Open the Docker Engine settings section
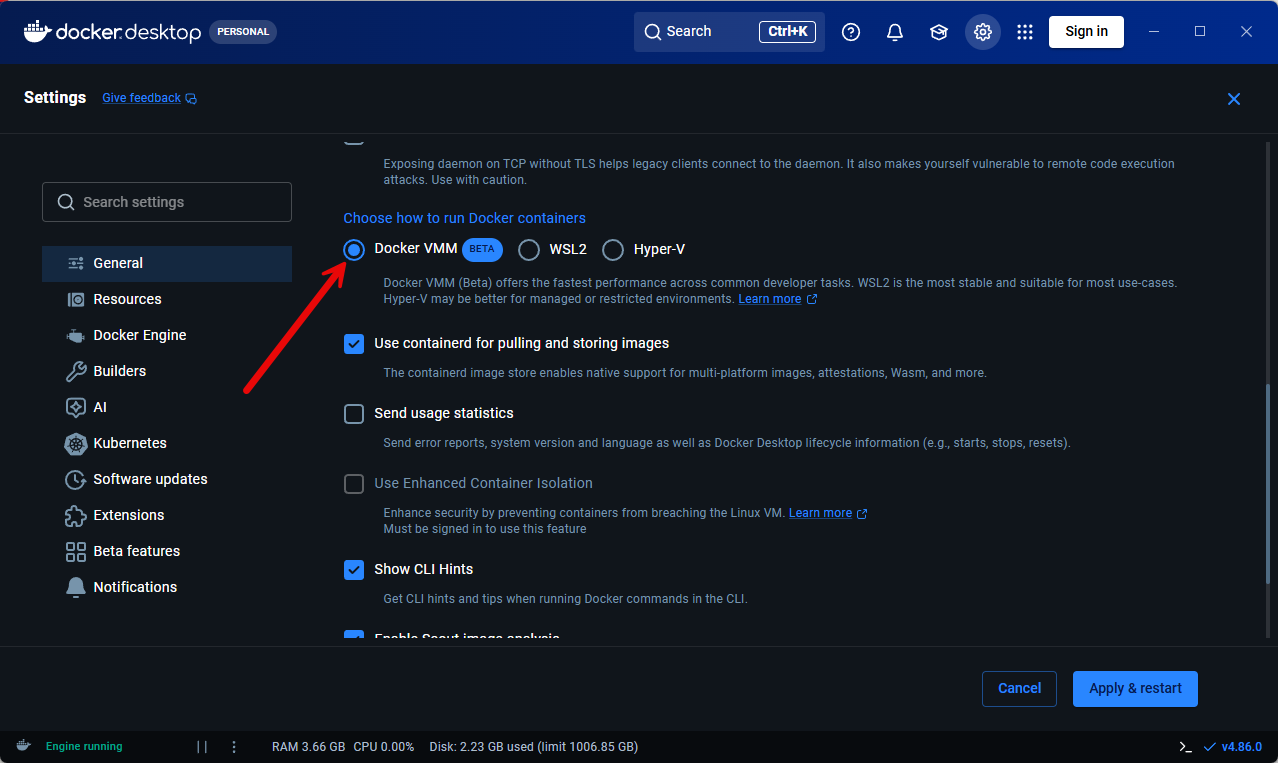 [x=167, y=335]
